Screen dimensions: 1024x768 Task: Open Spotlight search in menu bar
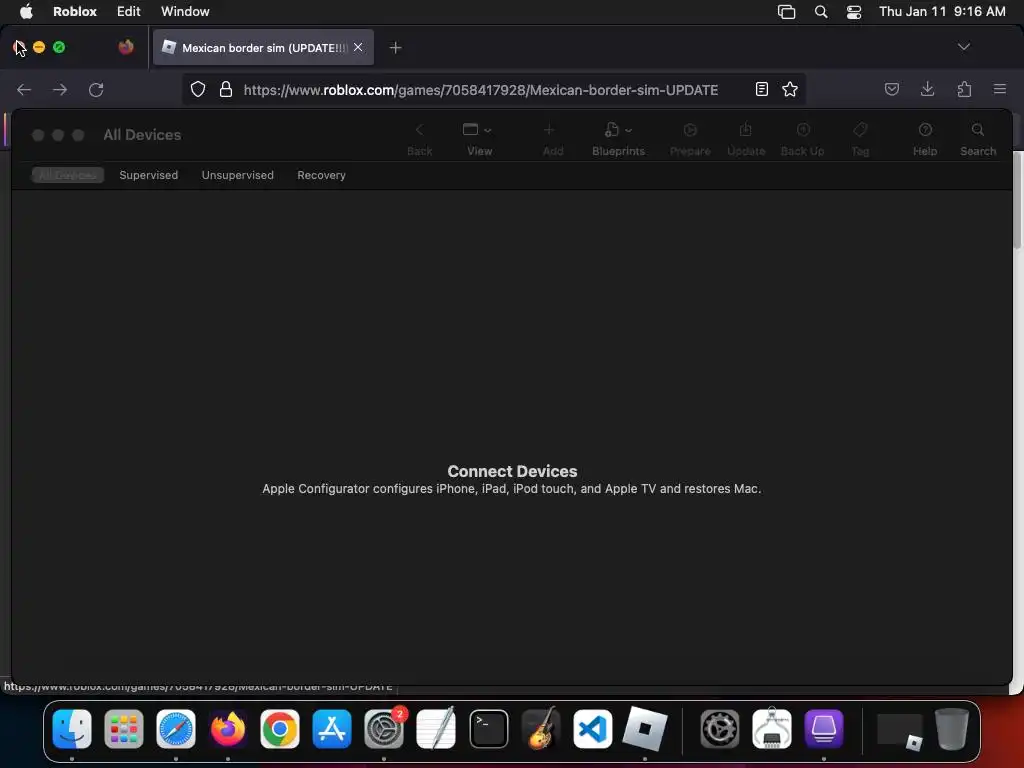pos(821,12)
